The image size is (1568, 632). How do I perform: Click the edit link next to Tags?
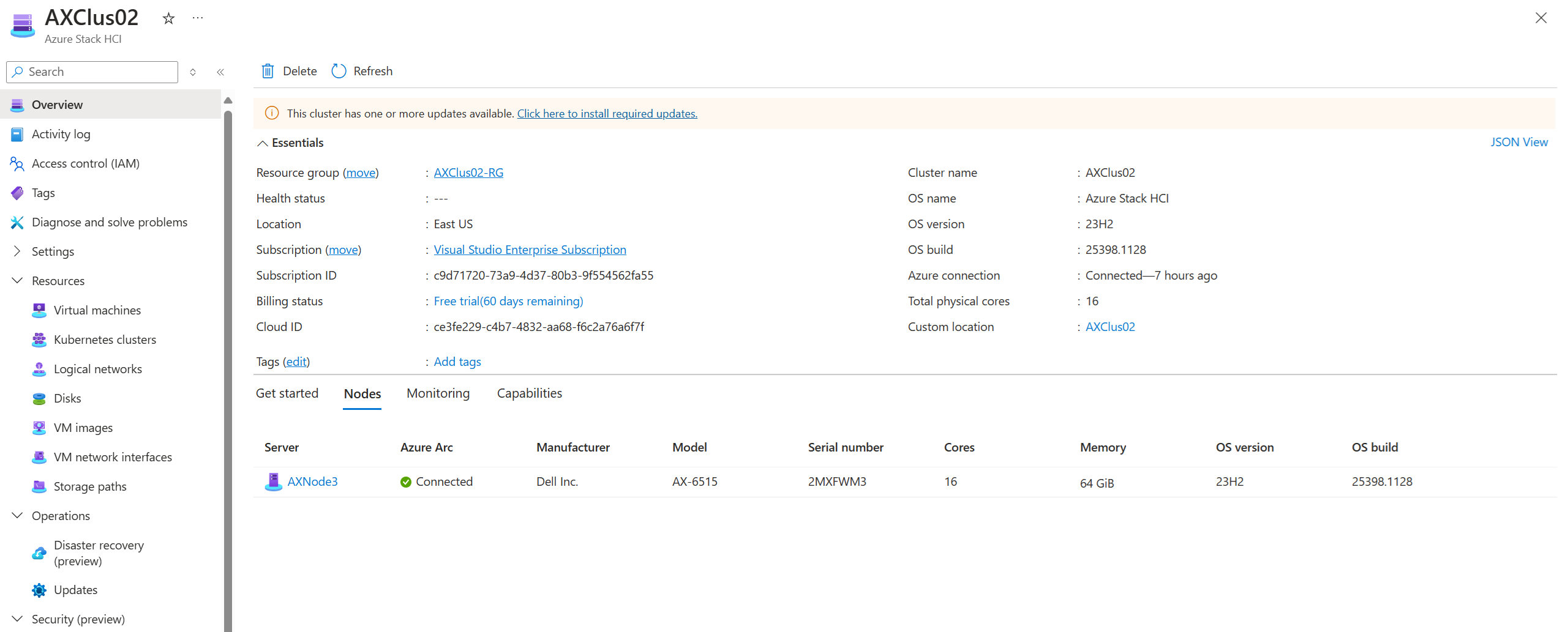pyautogui.click(x=296, y=362)
